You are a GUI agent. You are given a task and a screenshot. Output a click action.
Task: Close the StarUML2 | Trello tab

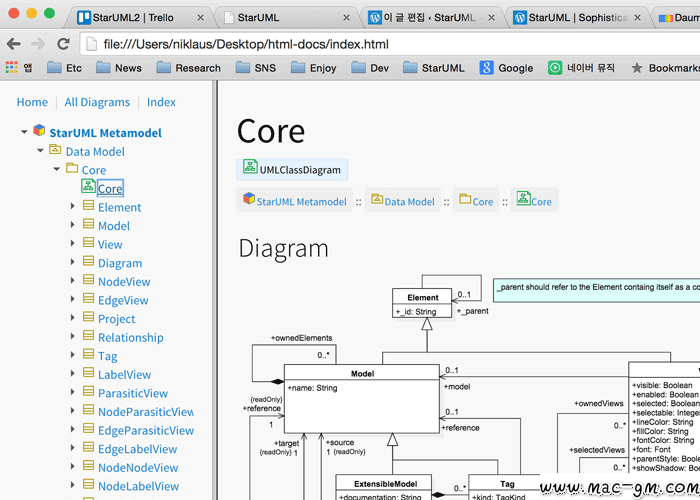click(200, 18)
